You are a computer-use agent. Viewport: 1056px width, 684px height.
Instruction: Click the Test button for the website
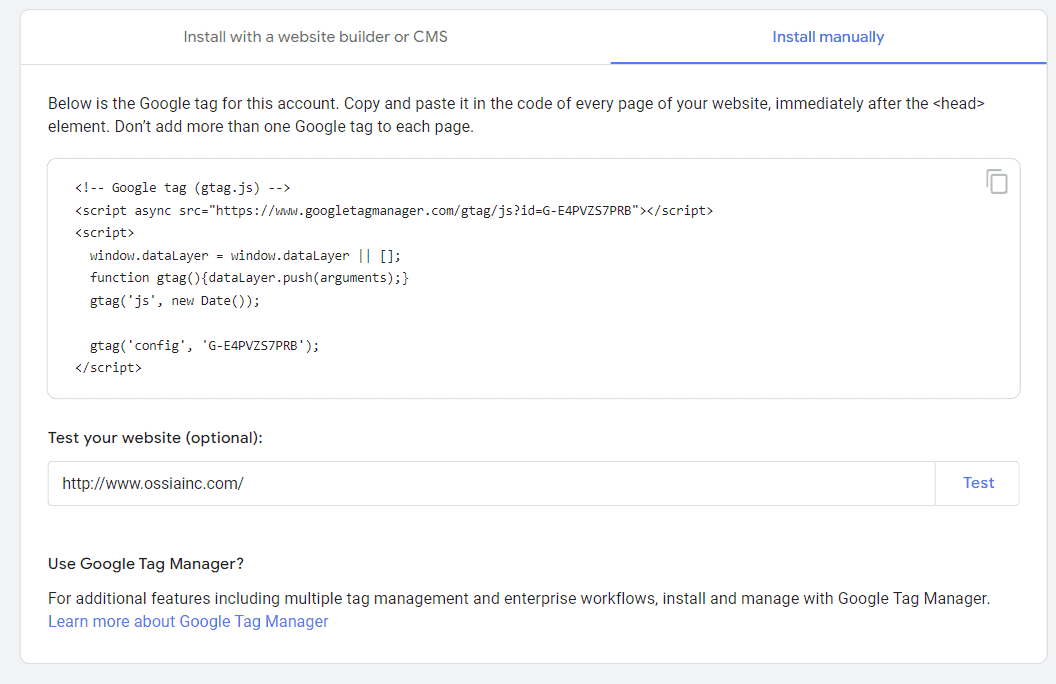pos(978,483)
